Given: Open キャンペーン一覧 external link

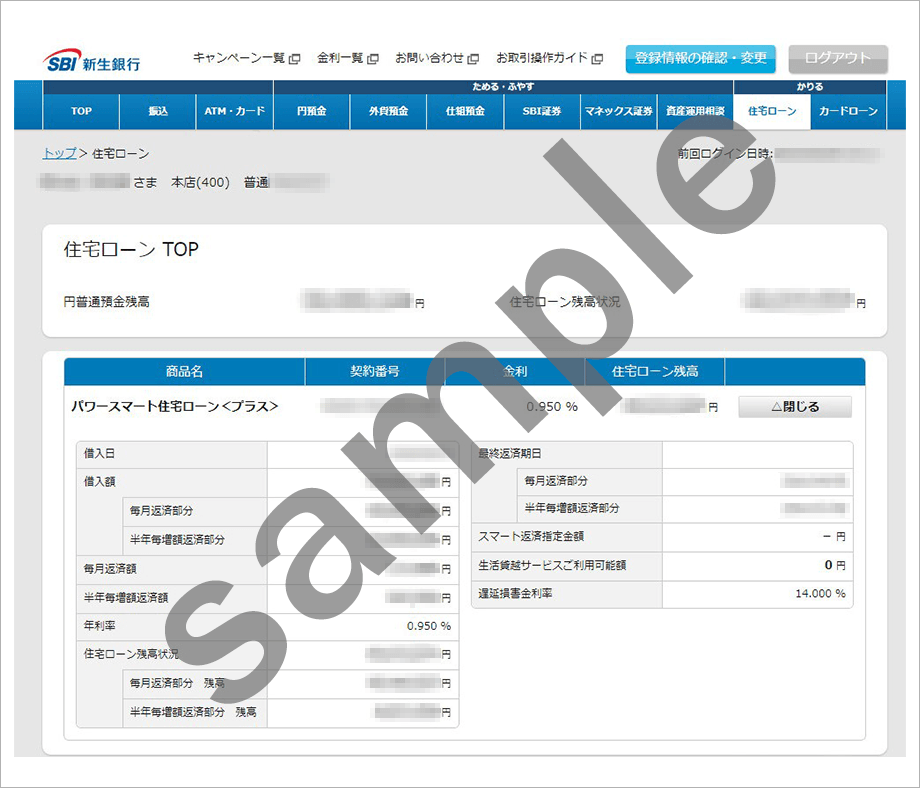Looking at the screenshot, I should click(245, 58).
